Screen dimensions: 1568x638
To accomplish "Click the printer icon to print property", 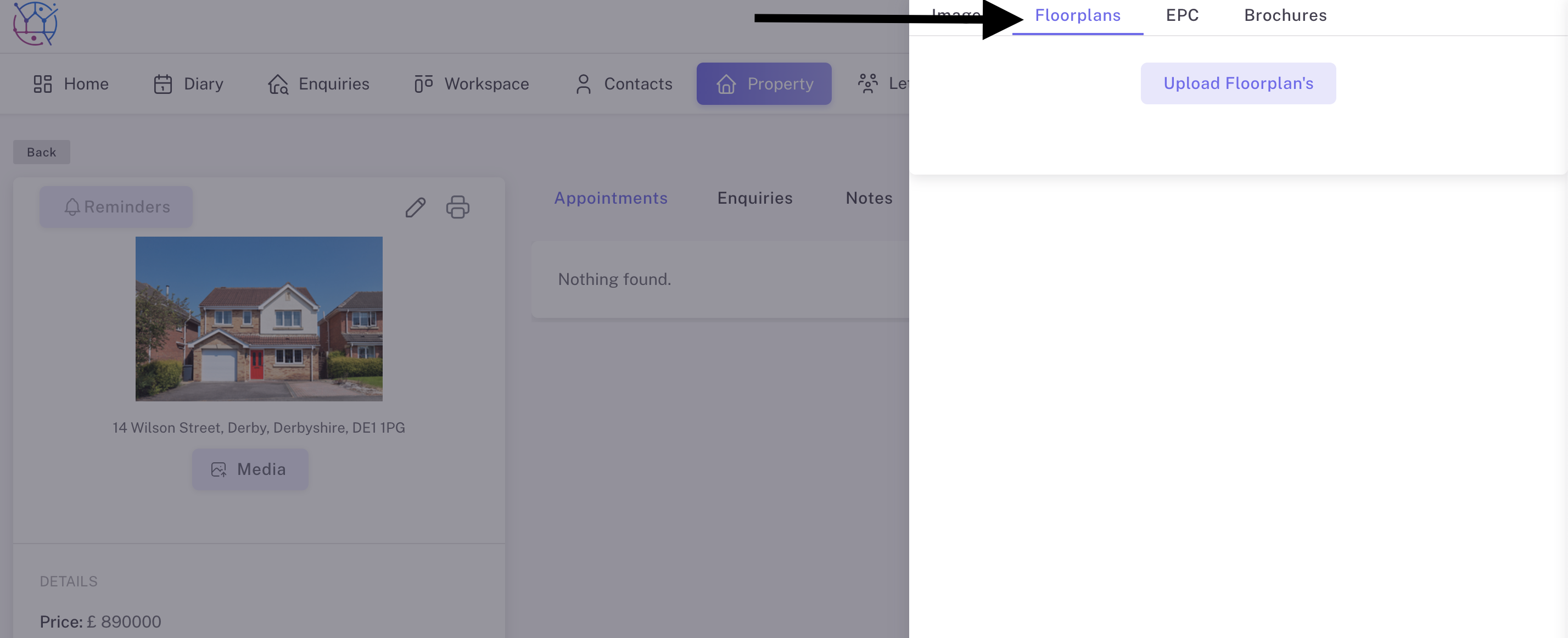I will [x=457, y=208].
